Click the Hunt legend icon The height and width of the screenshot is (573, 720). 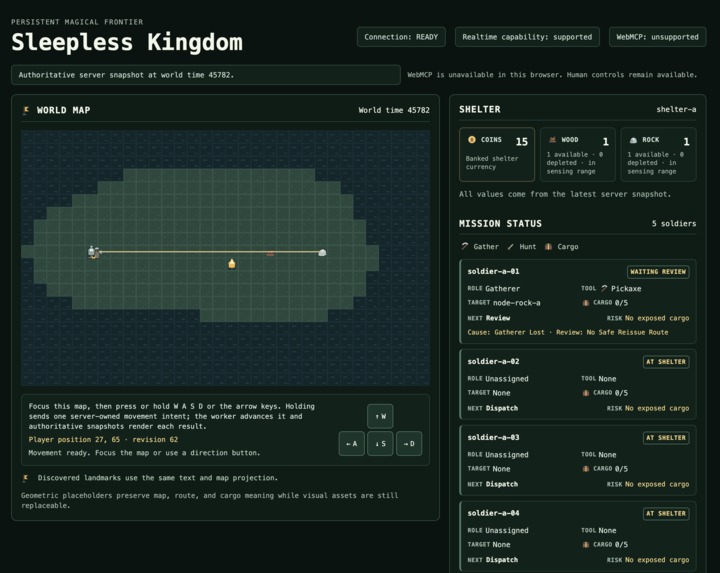pyautogui.click(x=511, y=247)
